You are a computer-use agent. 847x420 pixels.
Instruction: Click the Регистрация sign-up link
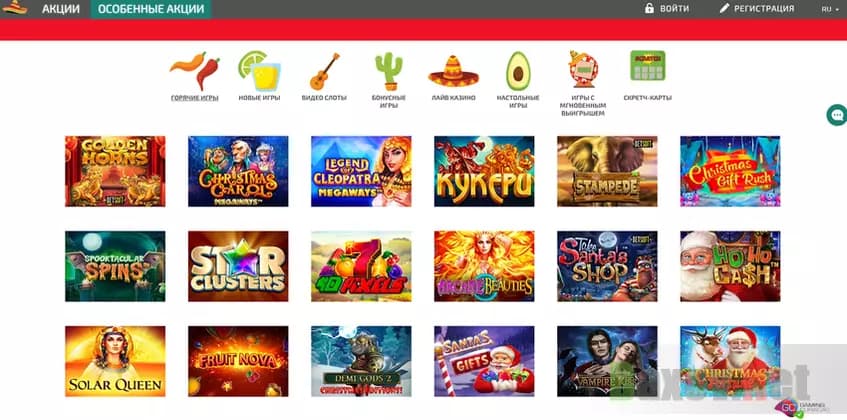click(757, 9)
